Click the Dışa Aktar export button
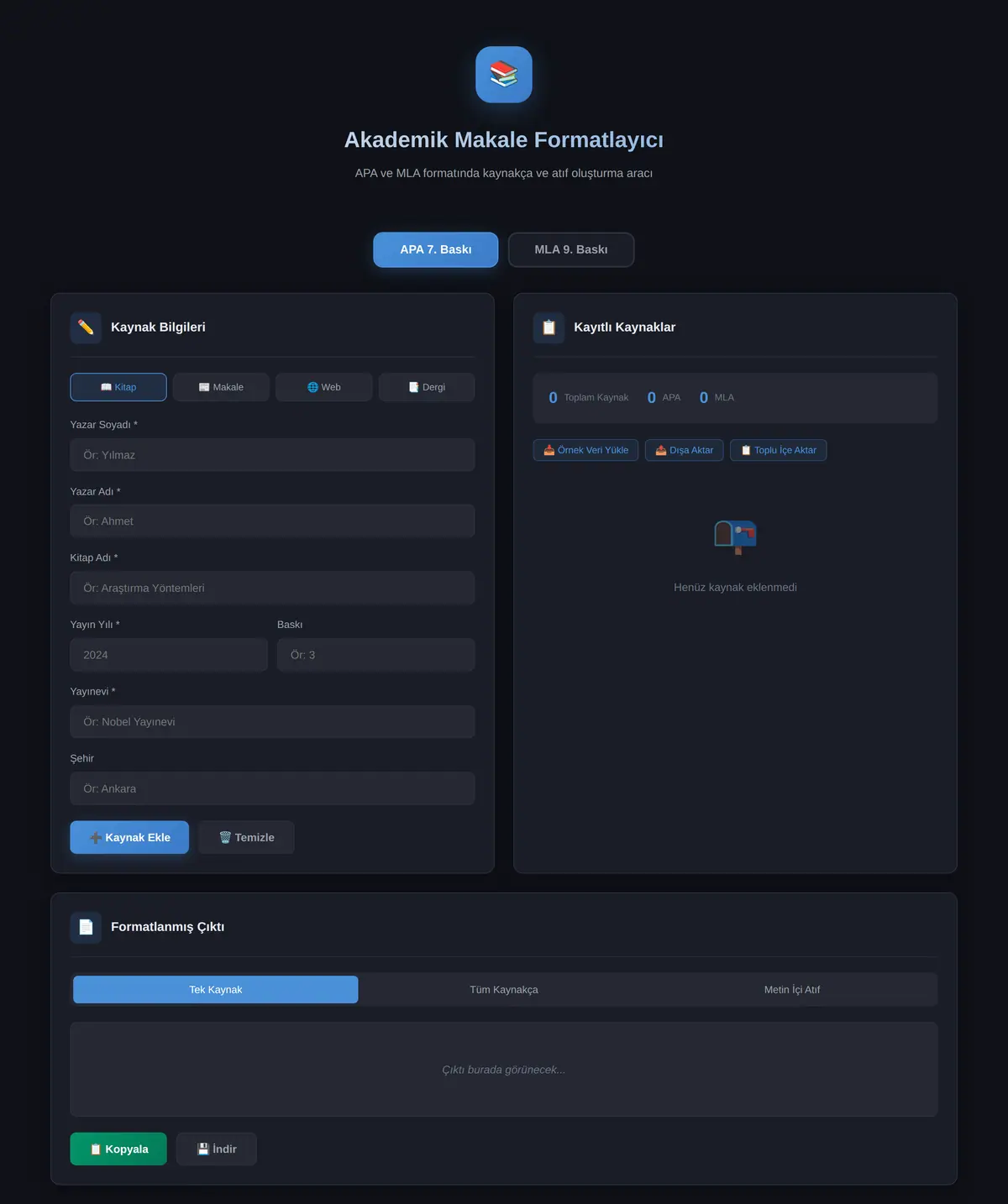 [685, 450]
